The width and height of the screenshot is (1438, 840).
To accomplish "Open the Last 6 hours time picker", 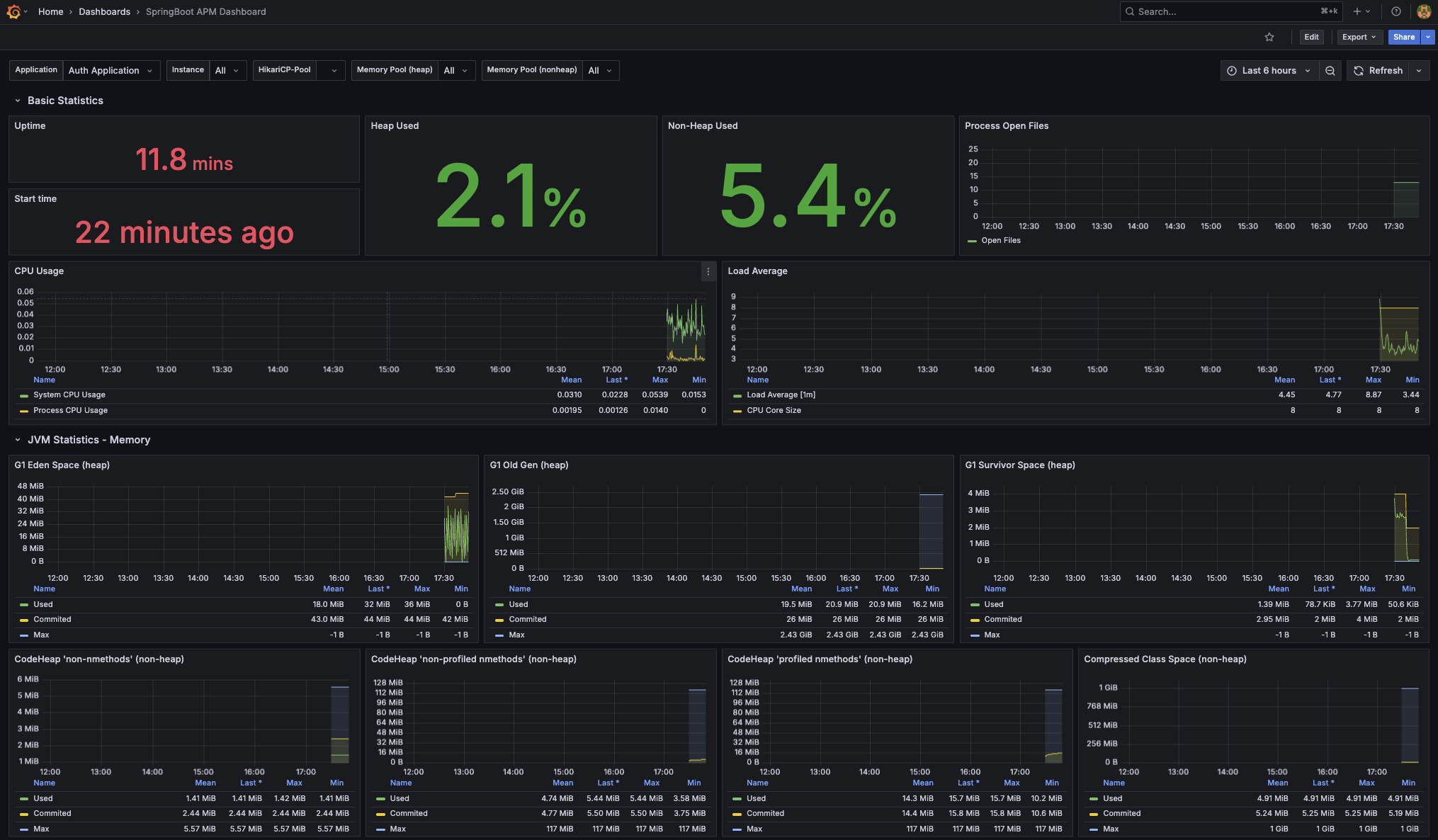I will [1268, 70].
